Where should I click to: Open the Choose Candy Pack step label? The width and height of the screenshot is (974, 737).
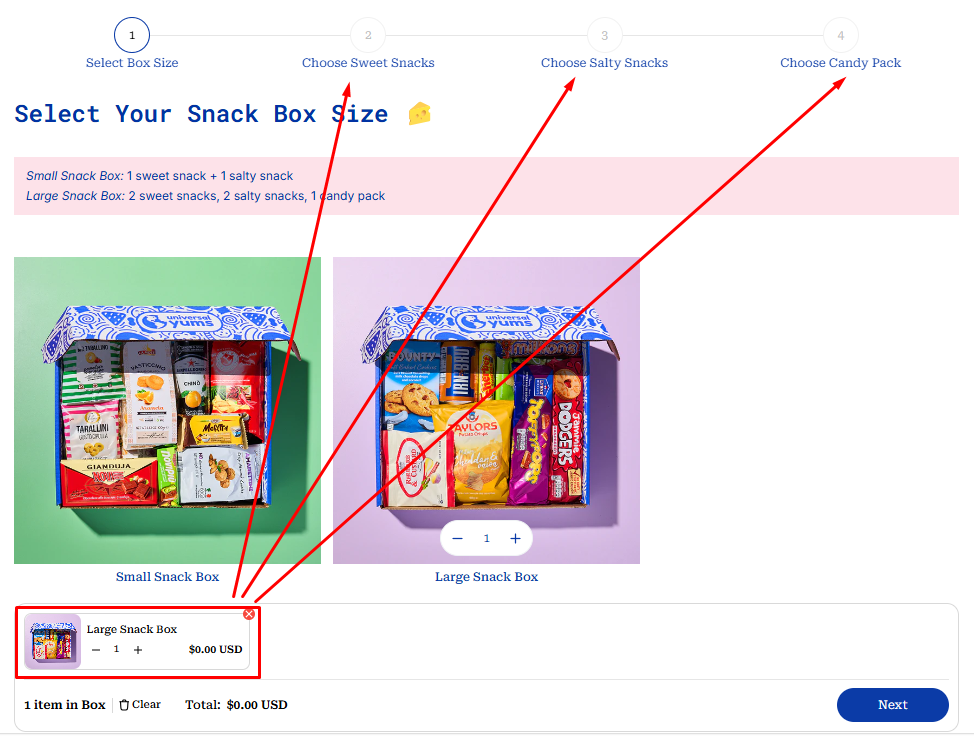click(840, 63)
